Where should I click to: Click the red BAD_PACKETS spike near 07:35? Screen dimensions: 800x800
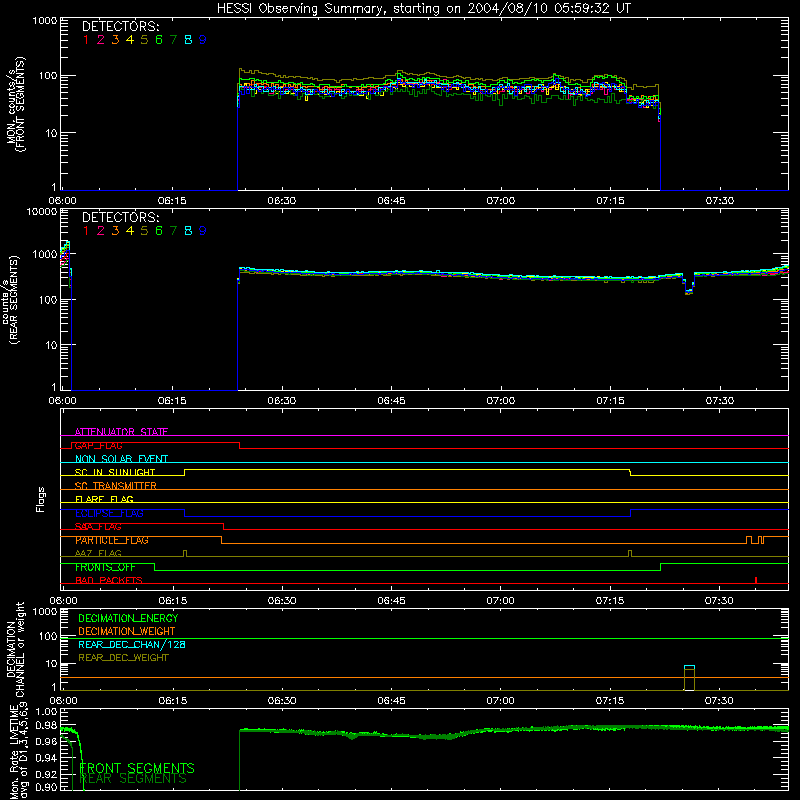pyautogui.click(x=756, y=580)
